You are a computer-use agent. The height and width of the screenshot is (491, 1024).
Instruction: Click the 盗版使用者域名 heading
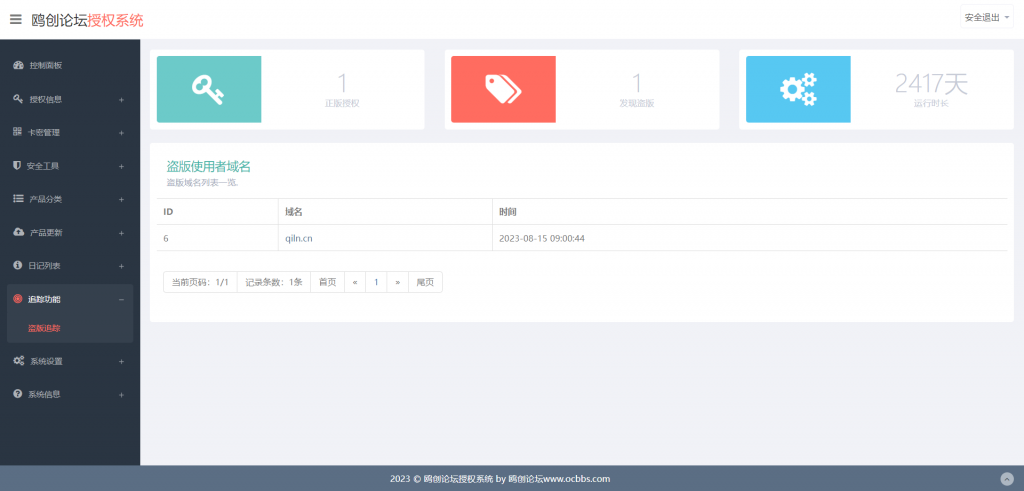[208, 166]
